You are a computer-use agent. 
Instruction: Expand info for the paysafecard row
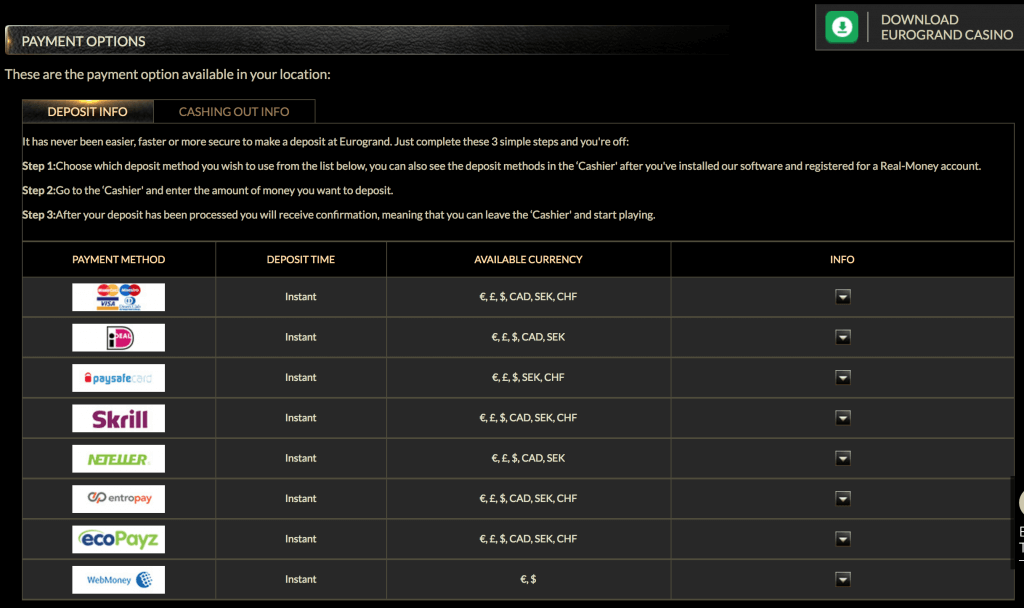coord(842,378)
